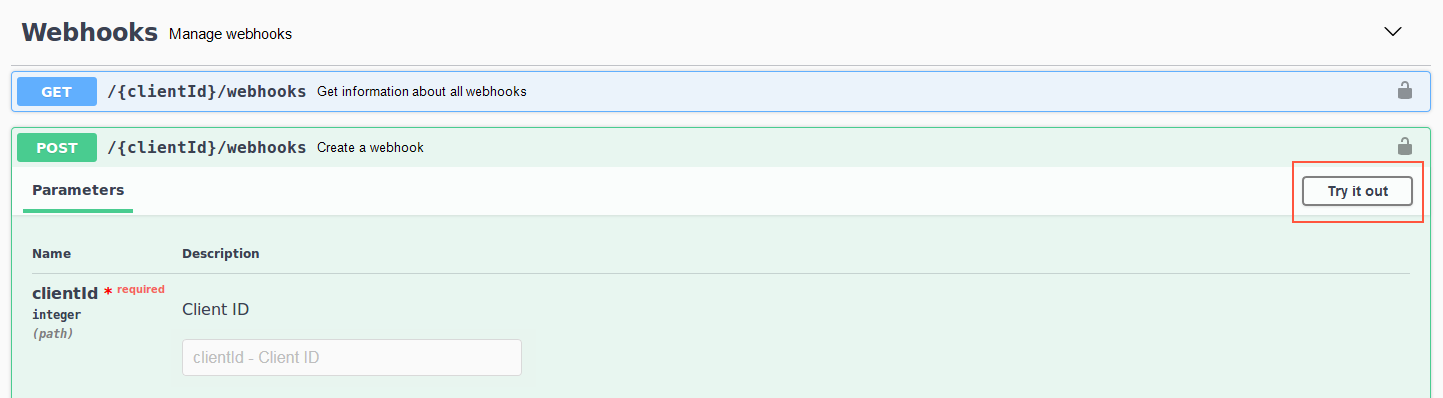Click the Webhooks section heading
This screenshot has height=398, width=1443.
point(90,32)
